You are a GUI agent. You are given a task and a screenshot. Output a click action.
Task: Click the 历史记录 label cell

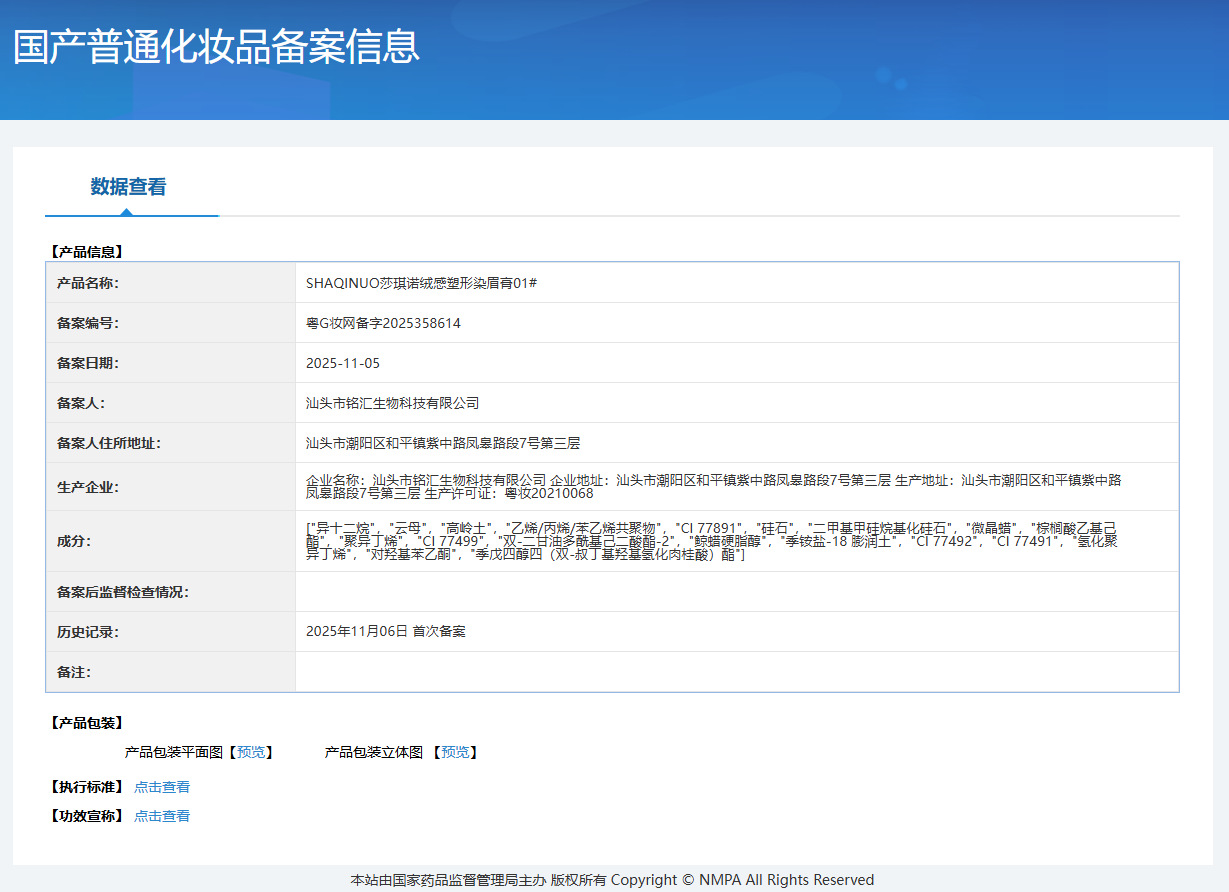(x=171, y=632)
